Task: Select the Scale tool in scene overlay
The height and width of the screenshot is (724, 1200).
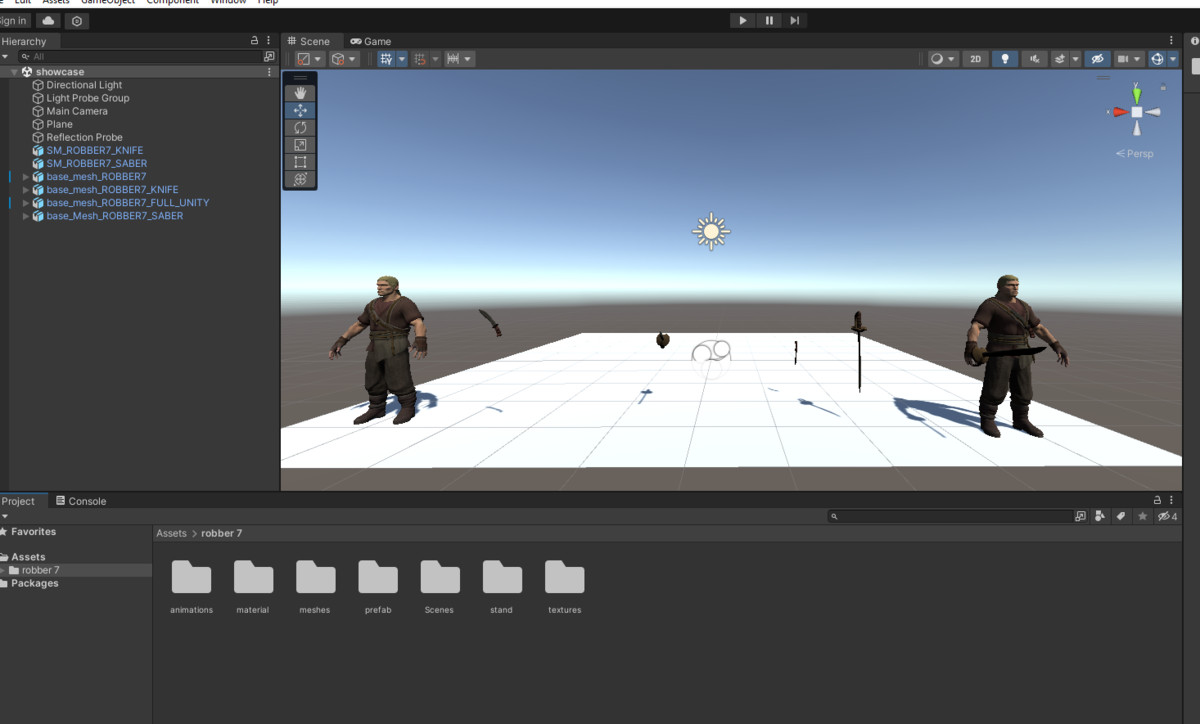Action: (300, 145)
